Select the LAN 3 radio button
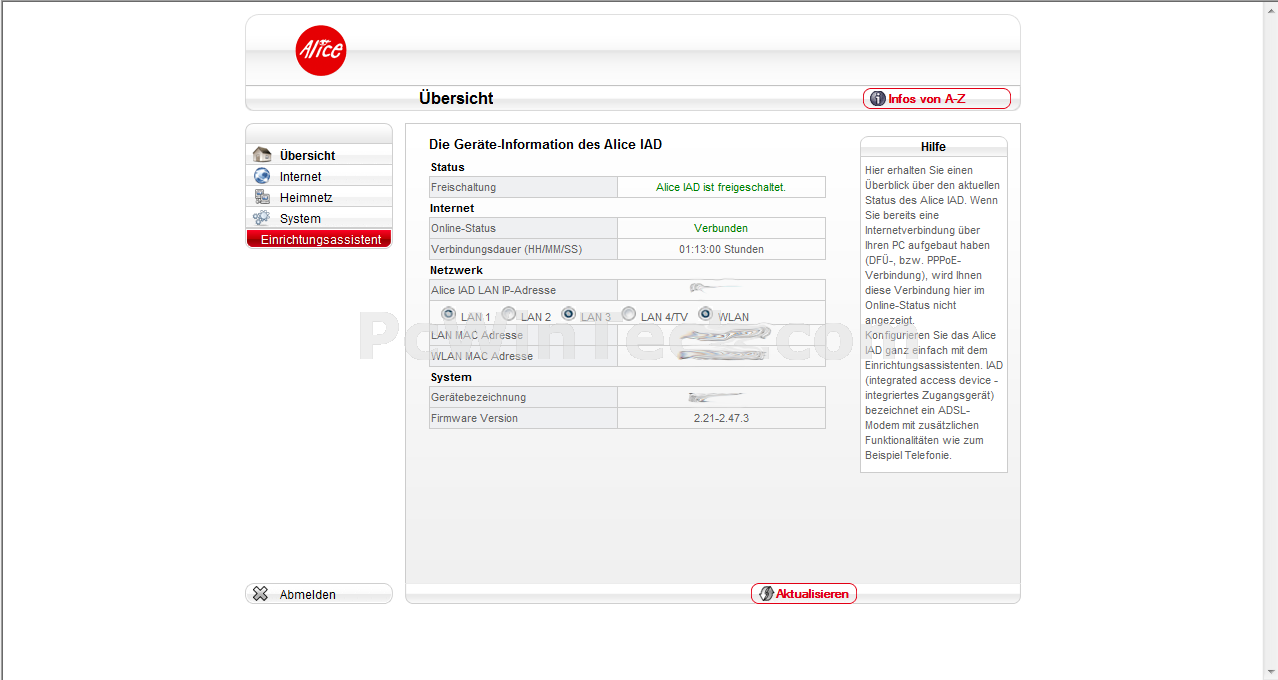The width and height of the screenshot is (1278, 680). tap(568, 314)
